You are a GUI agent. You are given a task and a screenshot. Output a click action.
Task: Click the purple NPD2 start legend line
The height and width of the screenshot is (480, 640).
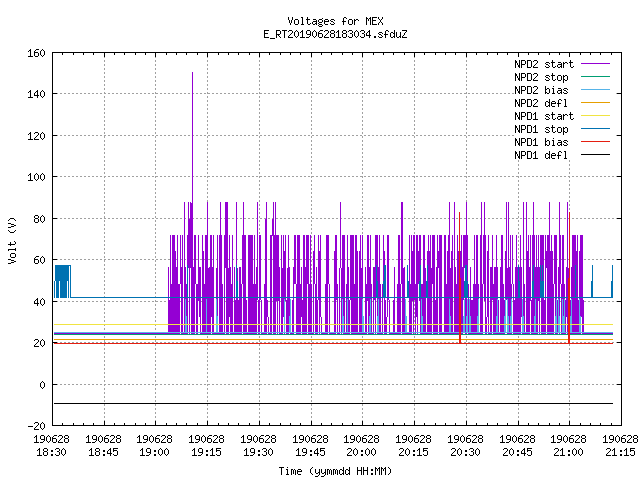(595, 64)
